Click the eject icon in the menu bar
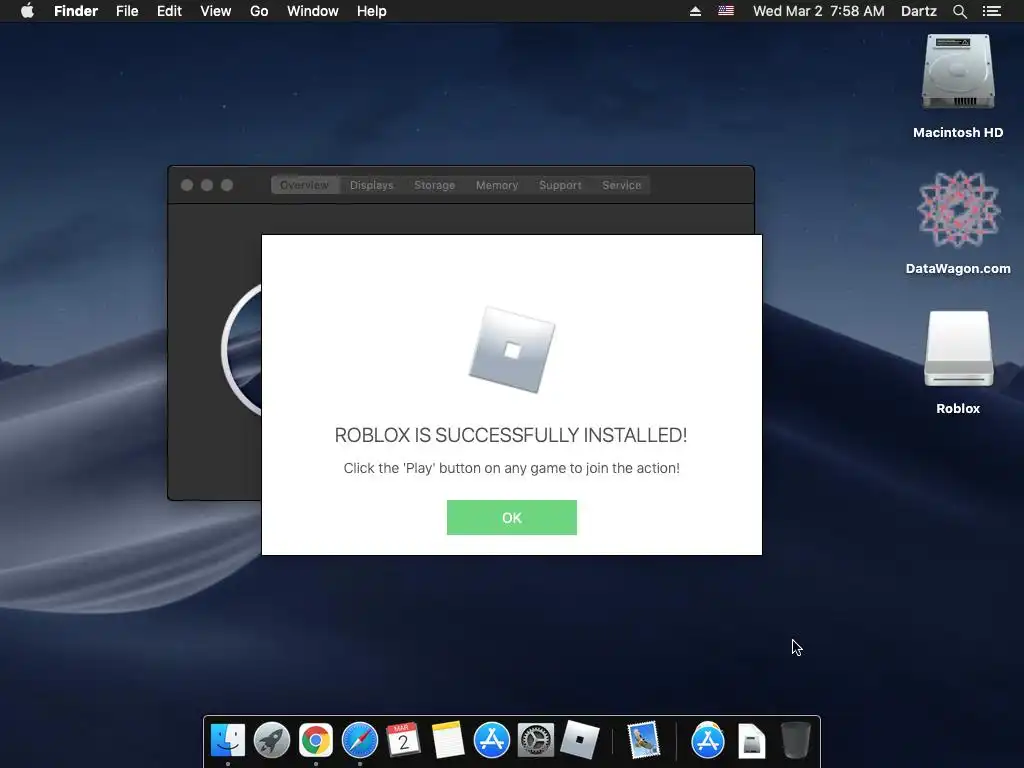Viewport: 1024px width, 768px height. coord(696,11)
